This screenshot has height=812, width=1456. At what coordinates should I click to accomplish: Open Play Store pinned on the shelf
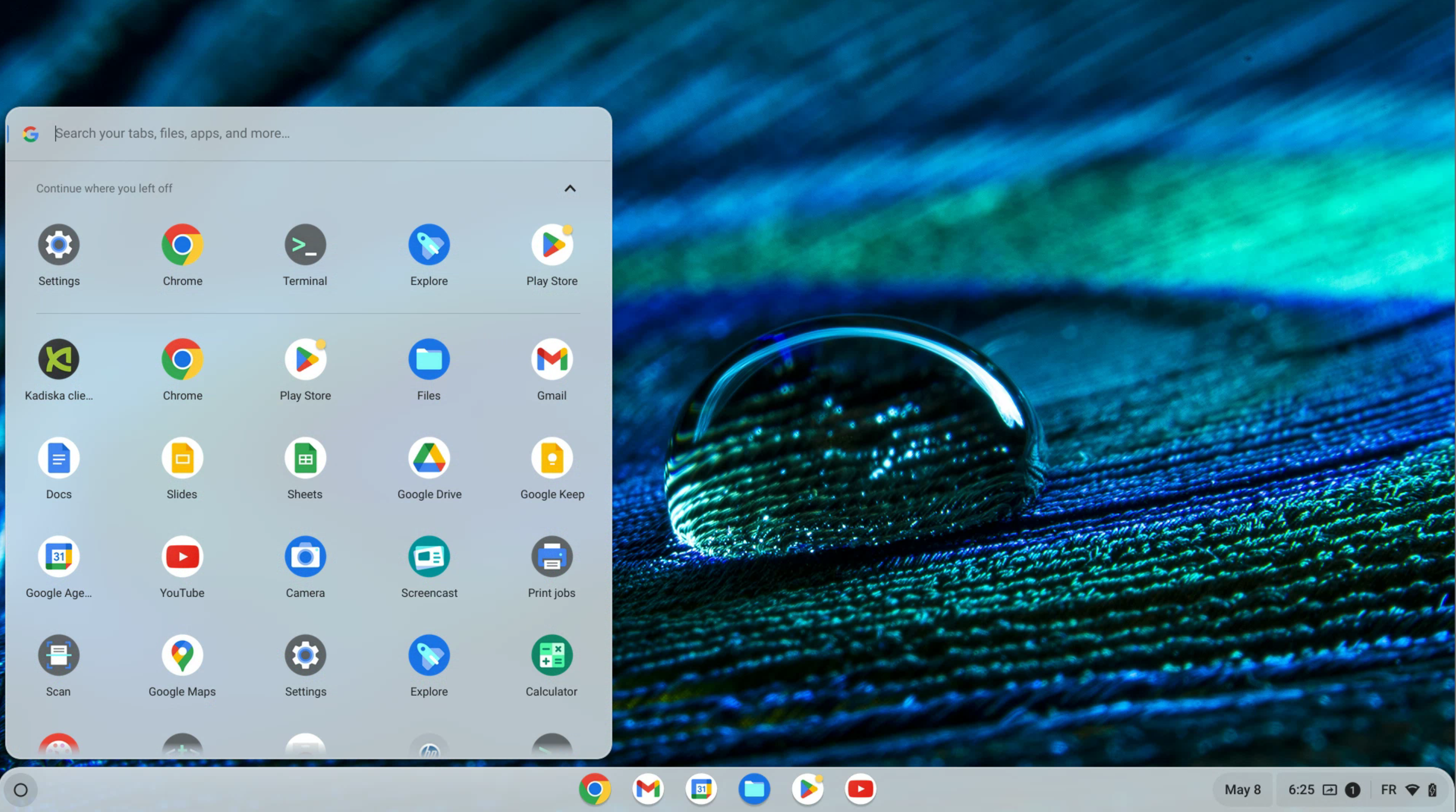pos(807,789)
